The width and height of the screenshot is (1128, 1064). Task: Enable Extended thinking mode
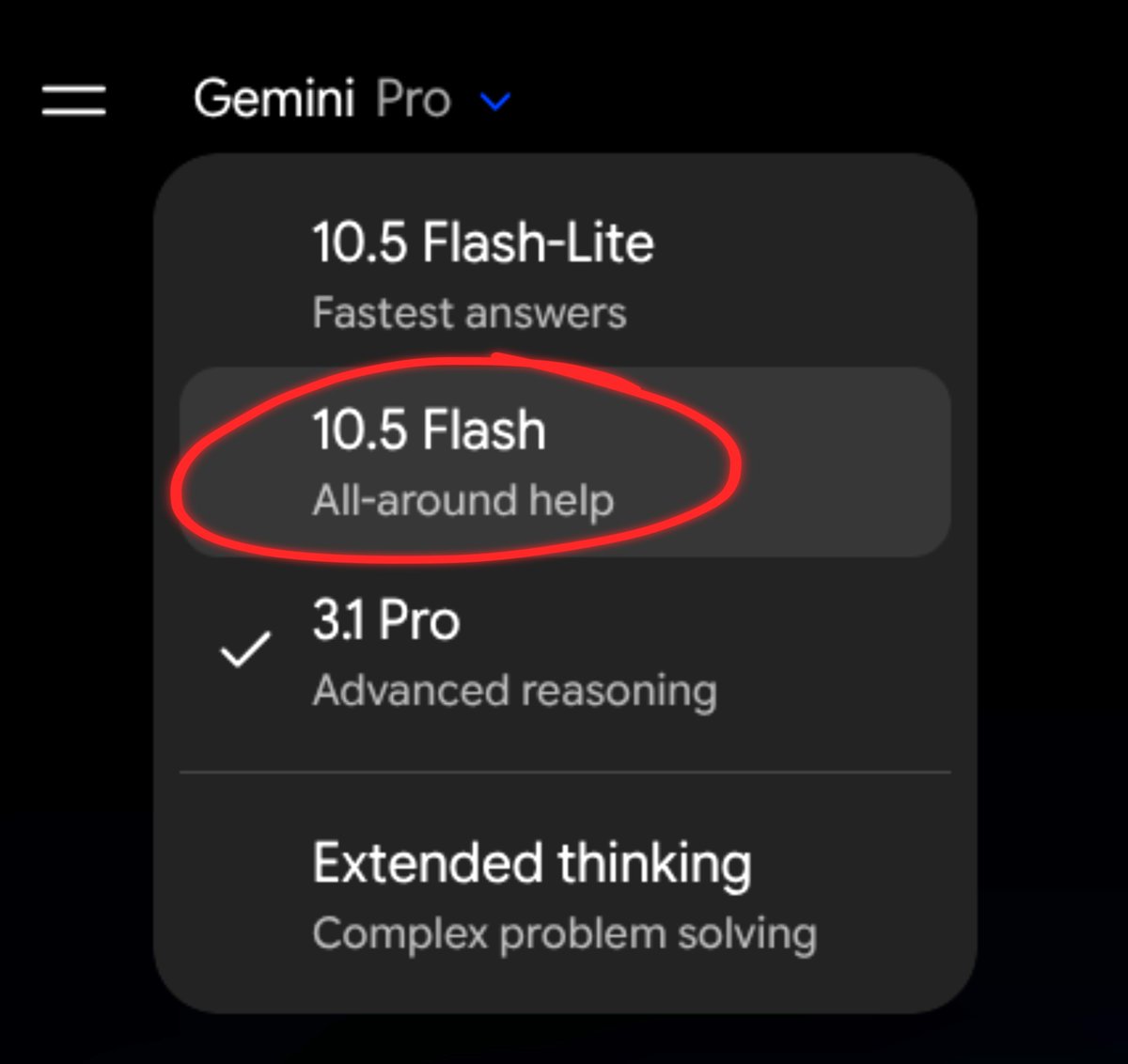click(564, 895)
